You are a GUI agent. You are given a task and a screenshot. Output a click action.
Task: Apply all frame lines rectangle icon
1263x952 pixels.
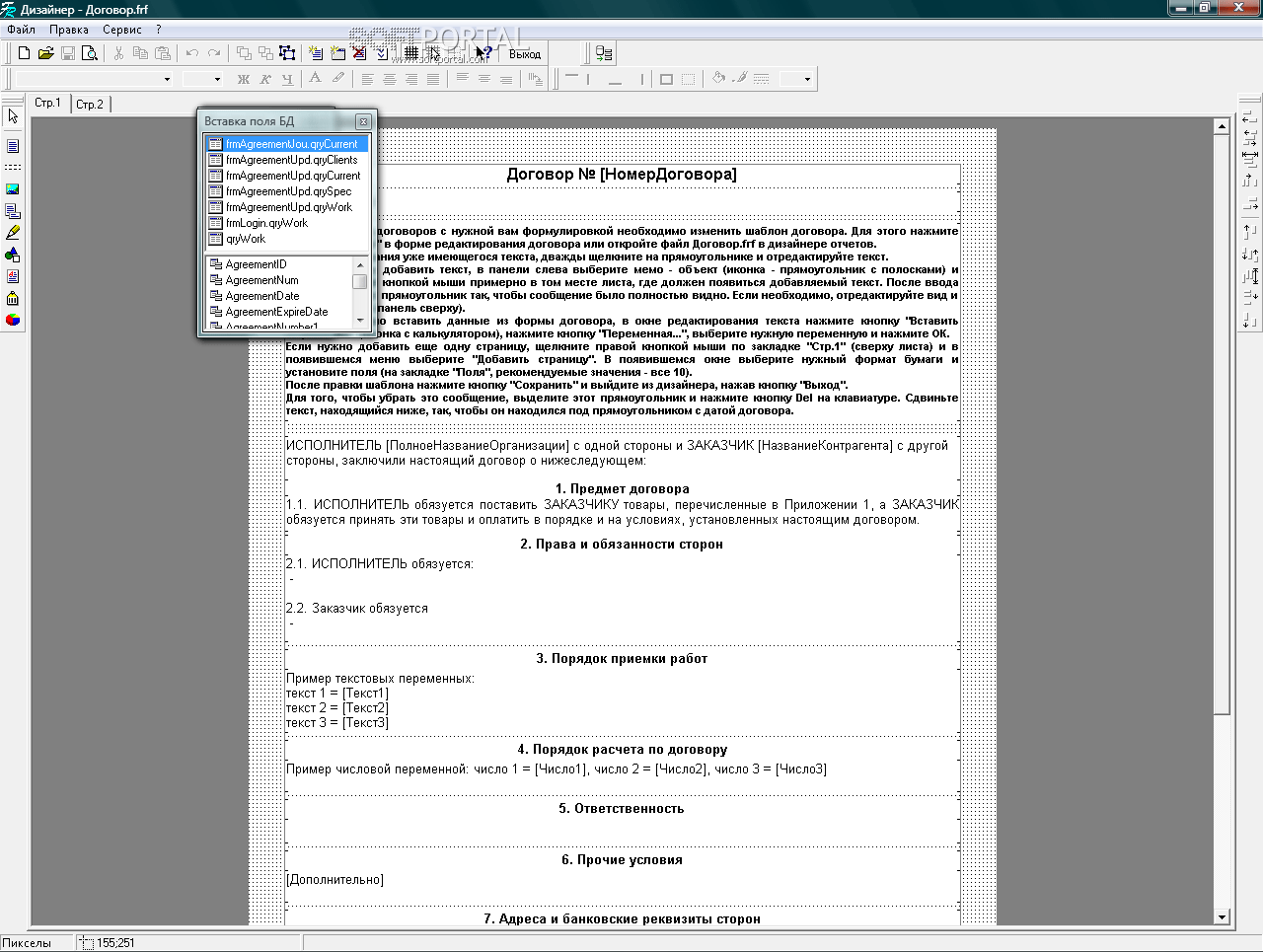pos(666,79)
